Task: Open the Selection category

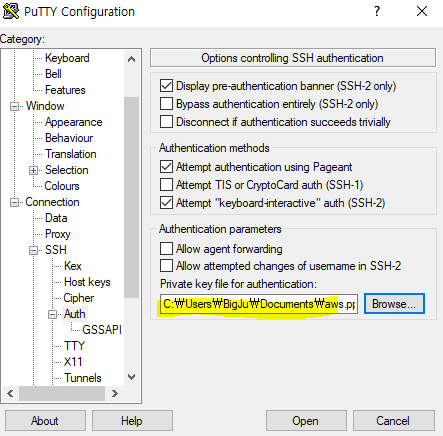Action: coord(66,170)
